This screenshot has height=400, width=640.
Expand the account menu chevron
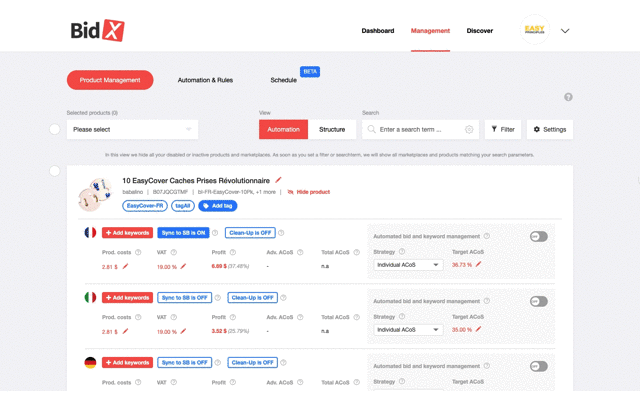coord(565,31)
